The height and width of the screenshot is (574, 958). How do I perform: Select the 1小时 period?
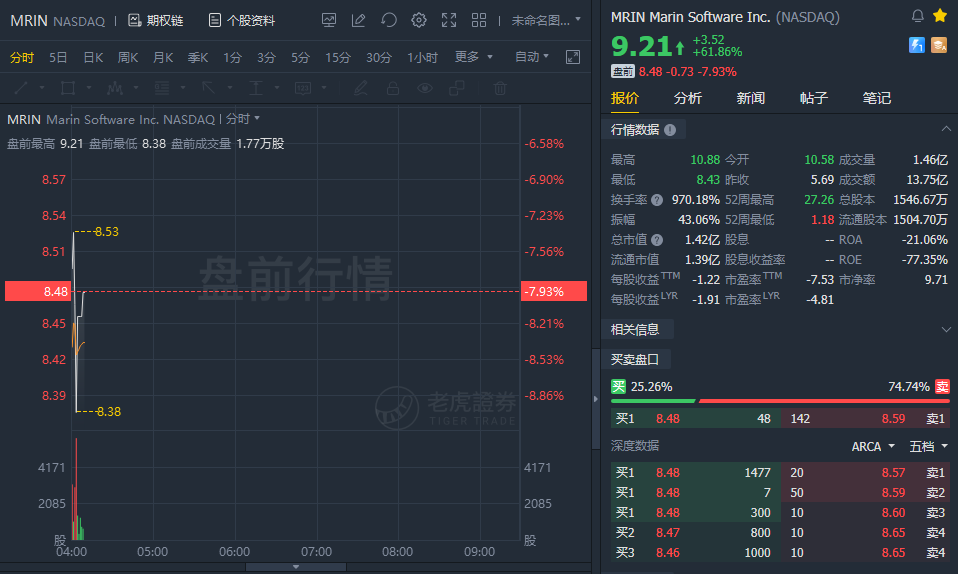pos(422,57)
